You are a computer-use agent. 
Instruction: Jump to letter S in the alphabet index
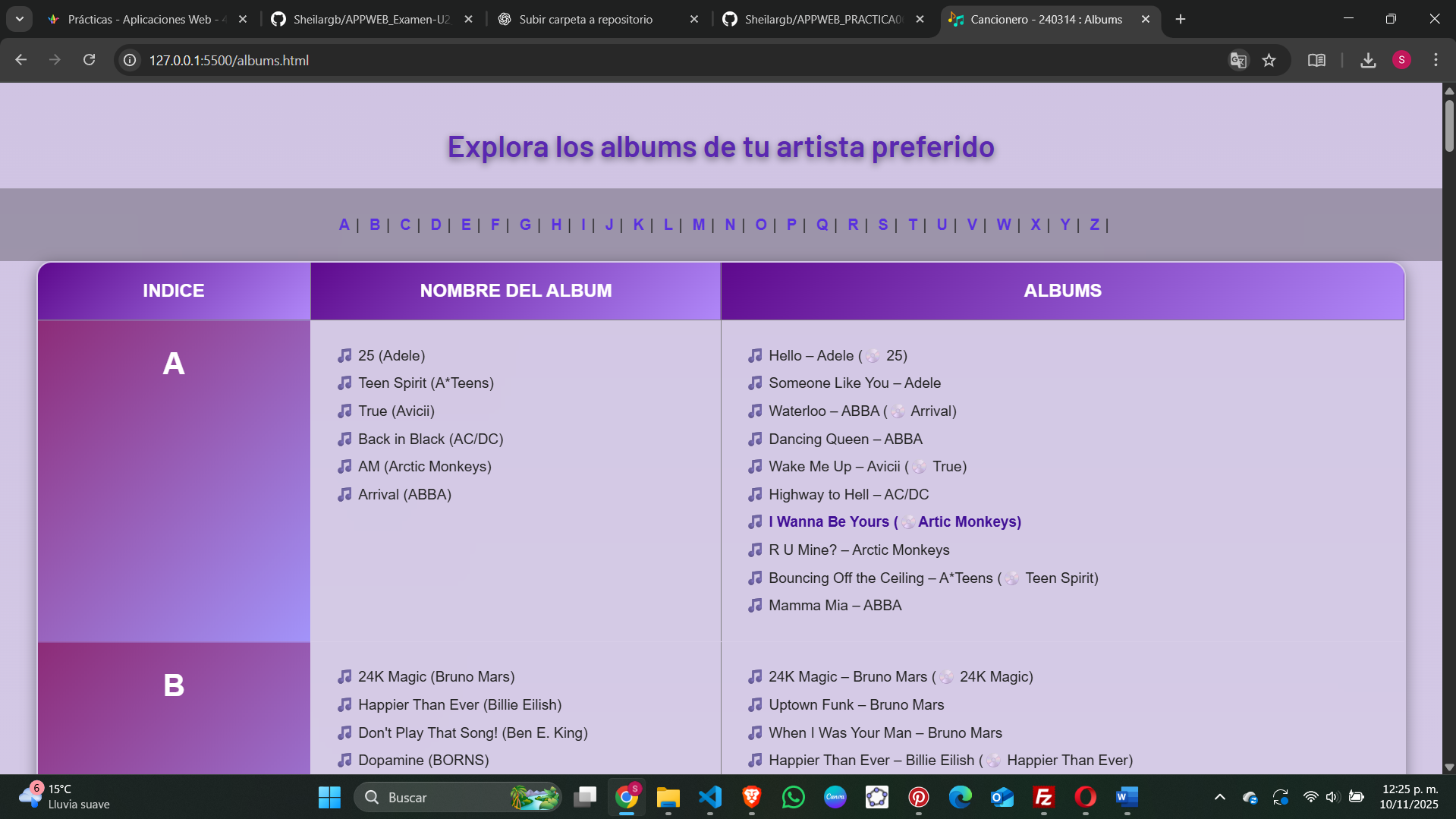[882, 225]
